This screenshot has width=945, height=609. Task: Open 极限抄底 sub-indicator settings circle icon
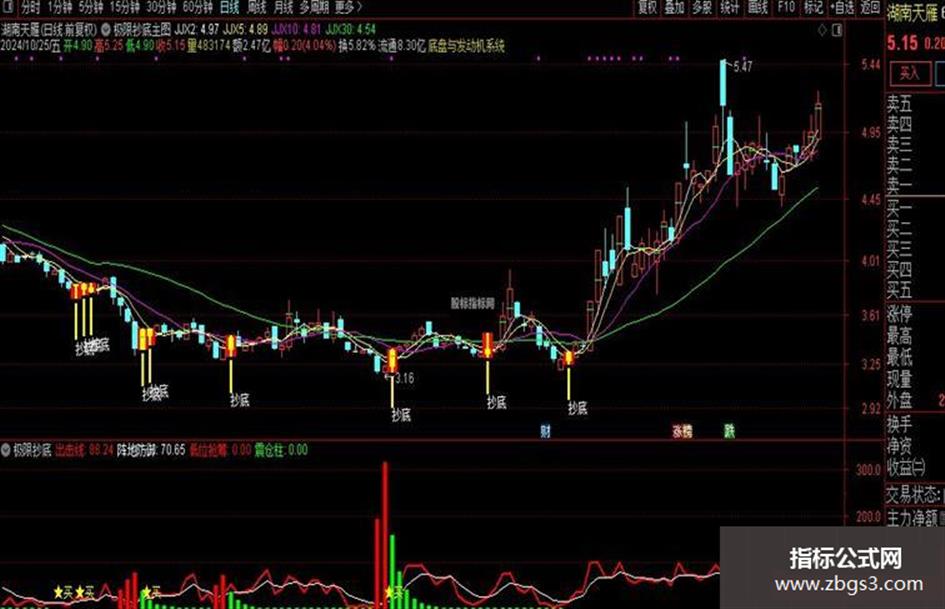pyautogui.click(x=6, y=450)
